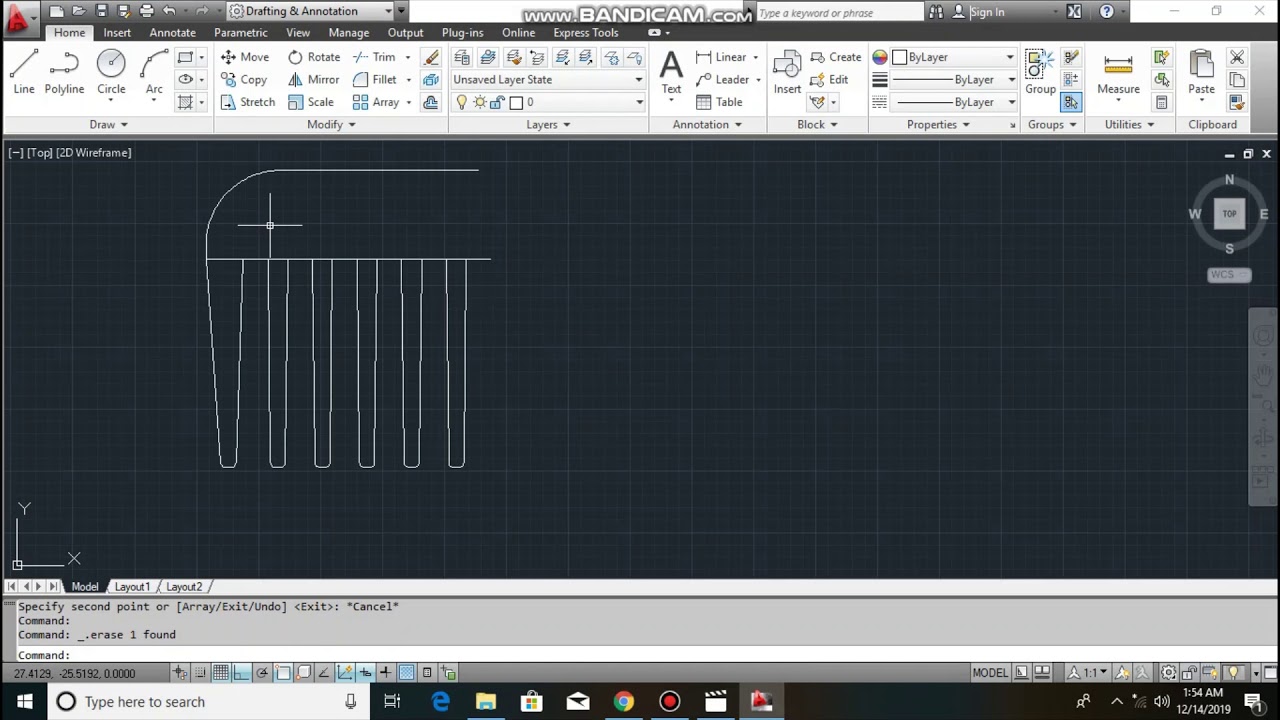Viewport: 1280px width, 720px height.
Task: Click the MODEL space button
Action: (990, 673)
